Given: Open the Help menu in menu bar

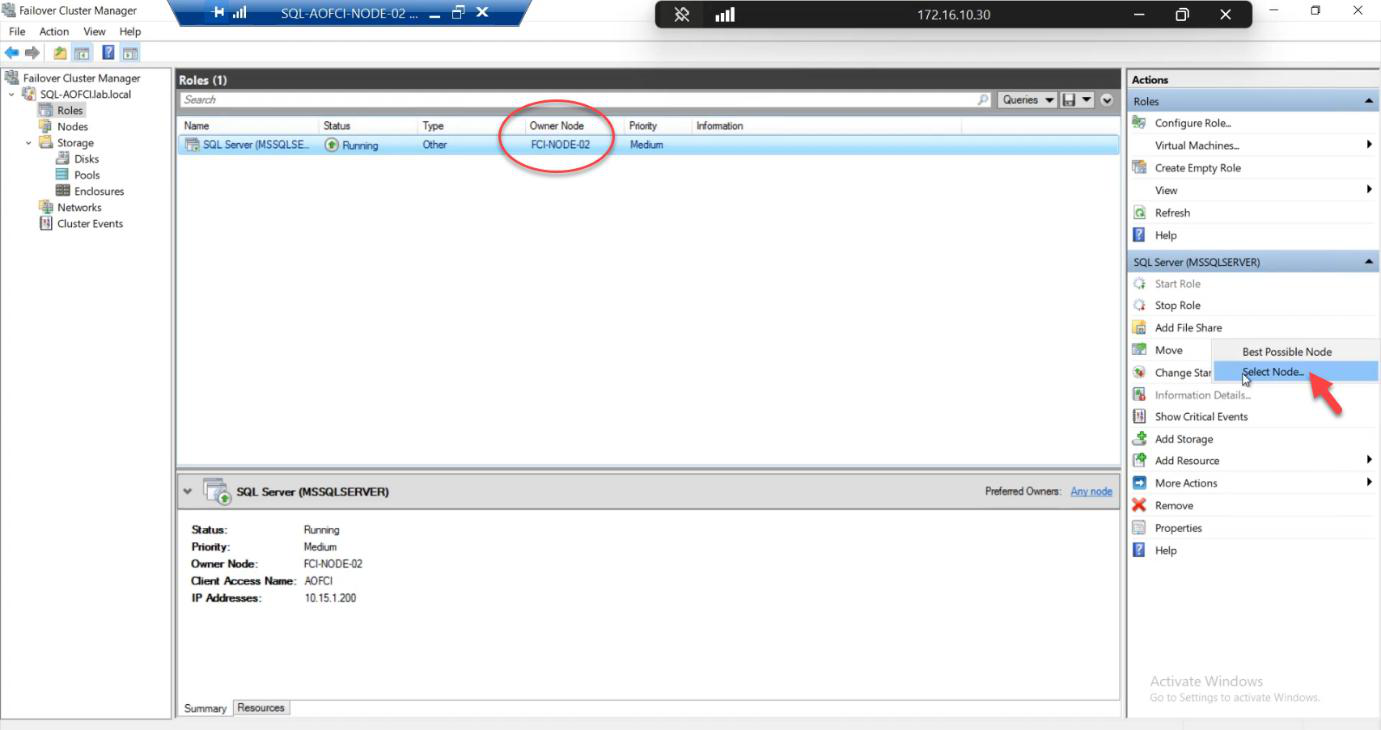Looking at the screenshot, I should coord(130,32).
